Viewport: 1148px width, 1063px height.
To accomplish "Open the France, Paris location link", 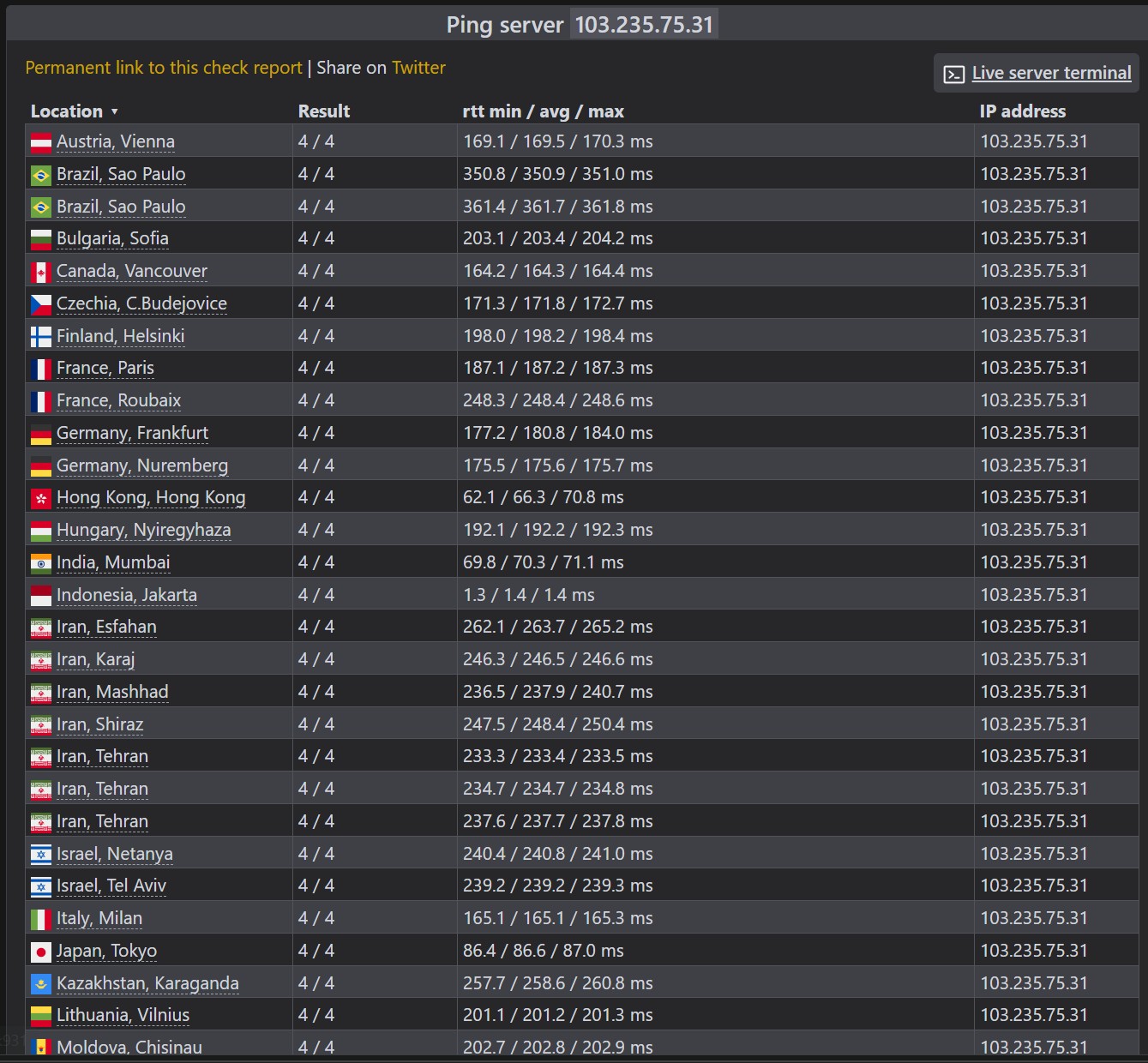I will coord(105,368).
